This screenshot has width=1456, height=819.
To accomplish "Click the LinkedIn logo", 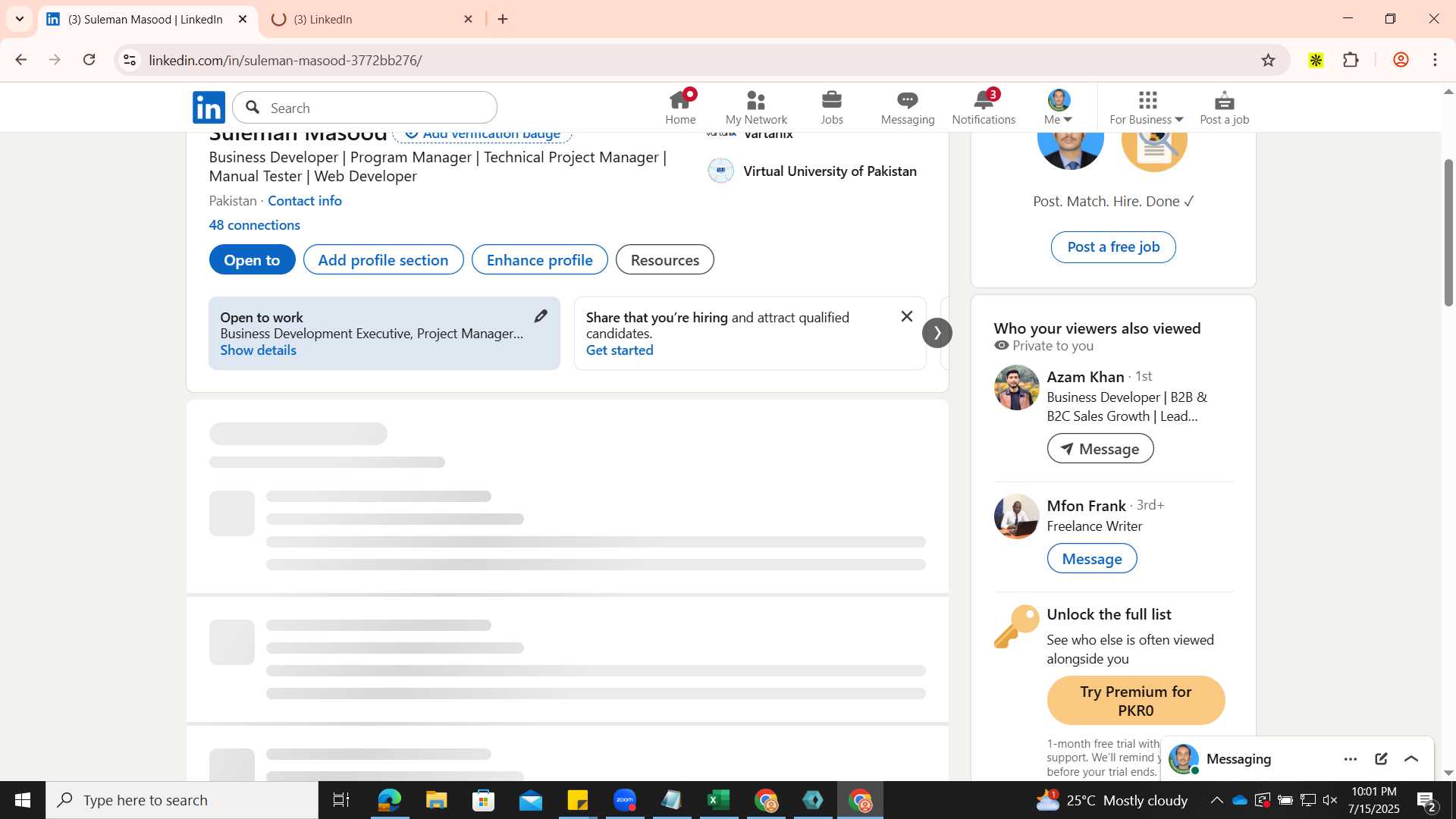I will tap(209, 107).
